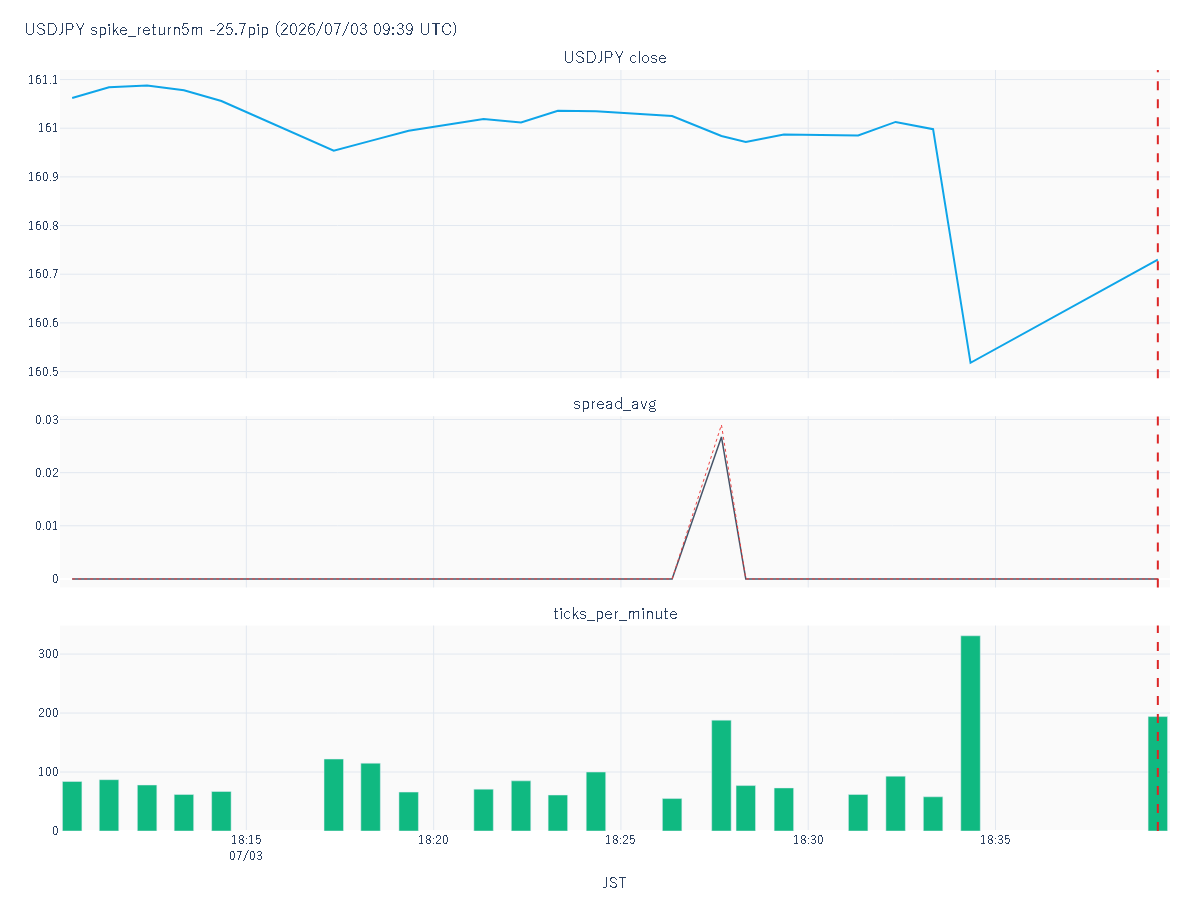Select the 18:35 time tick label
Screen dimensions: 1200x900
point(995,840)
